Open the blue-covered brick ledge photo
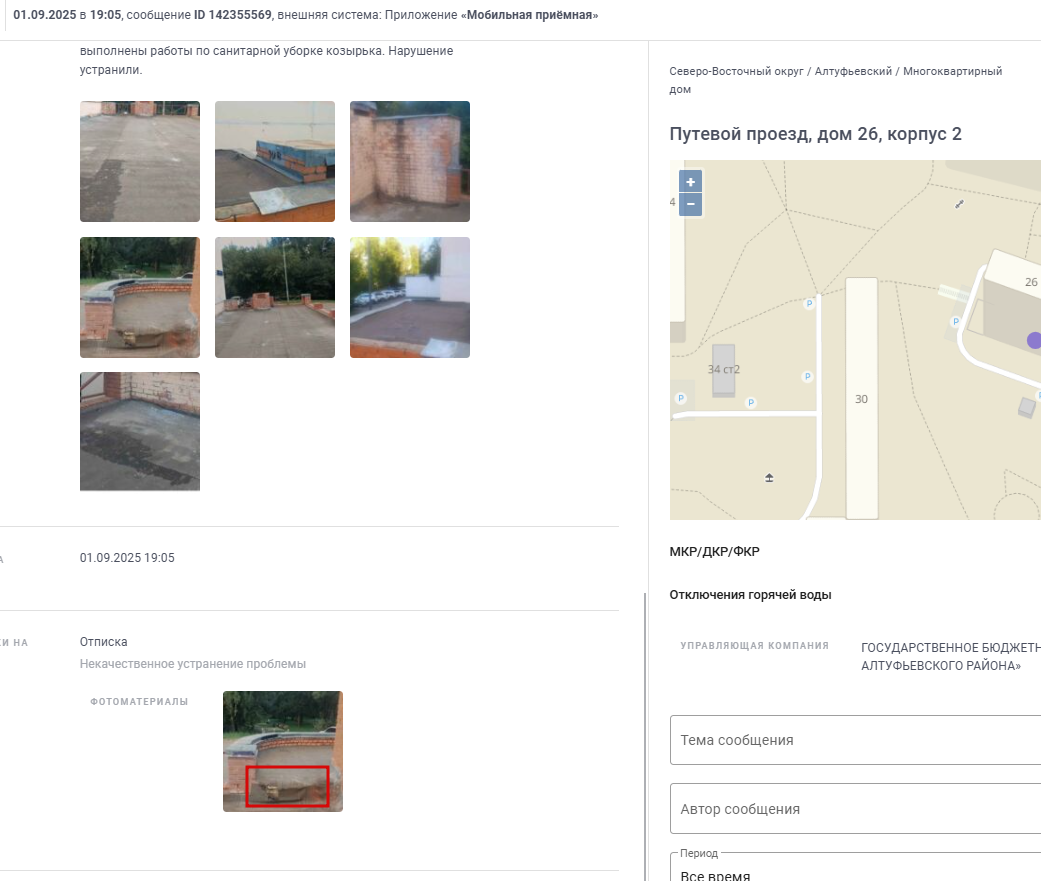 [x=275, y=161]
